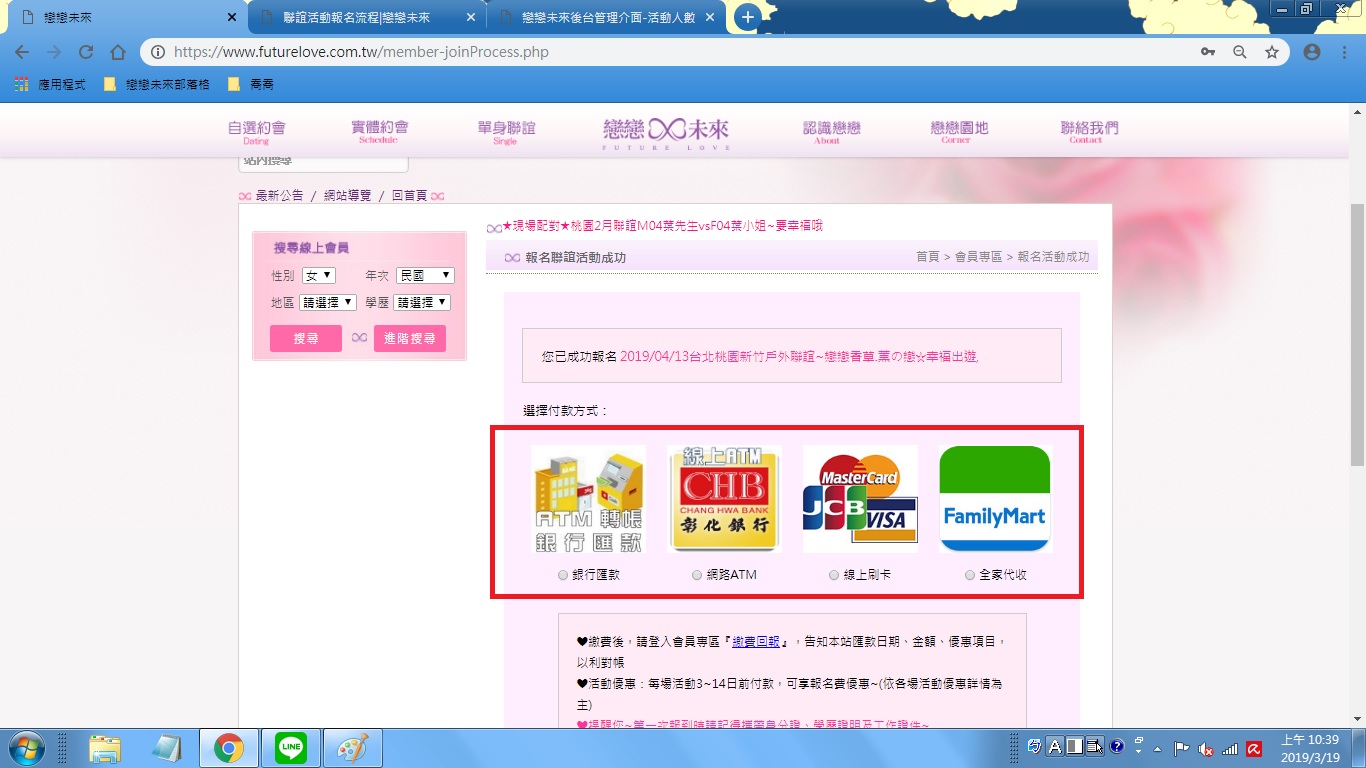
Task: Open the 最新公告 link
Action: [x=279, y=196]
